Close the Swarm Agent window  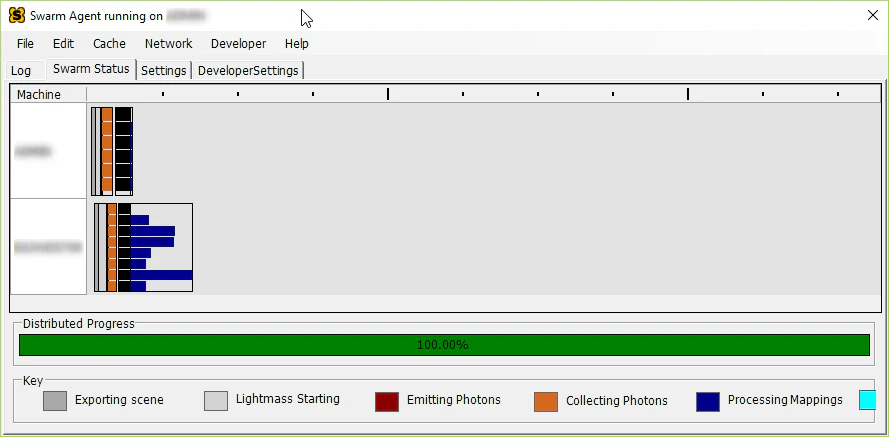[873, 16]
